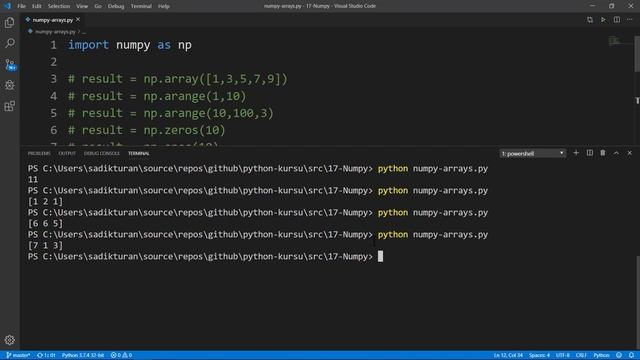Open the File menu
This screenshot has width=640, height=360.
pyautogui.click(x=21, y=6)
